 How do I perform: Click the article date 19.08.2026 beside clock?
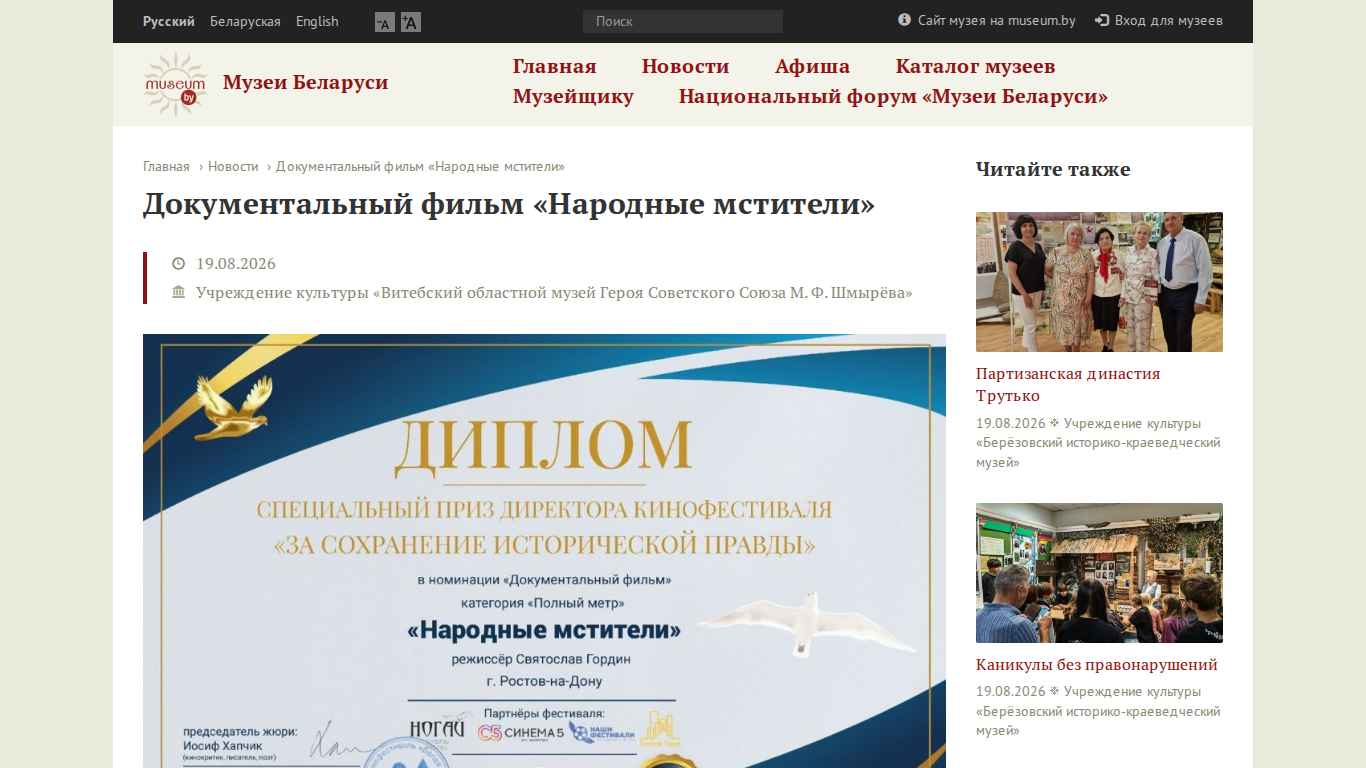(236, 264)
